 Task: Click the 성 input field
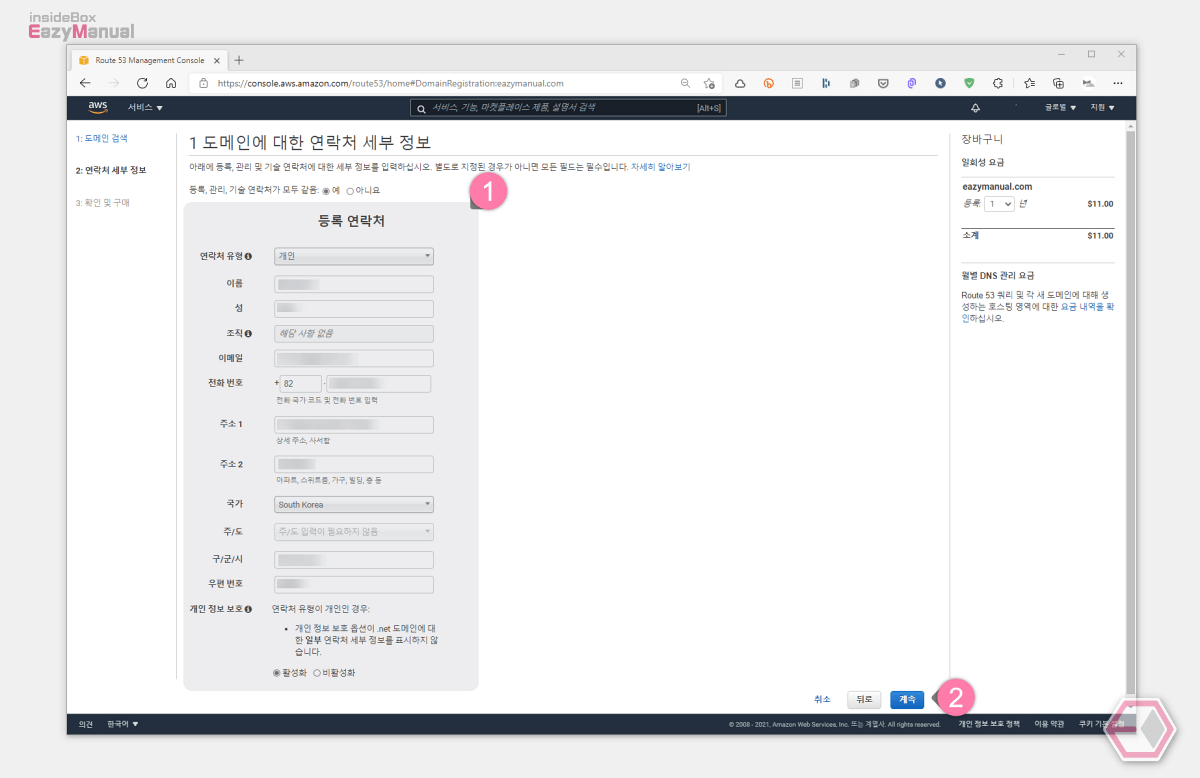click(x=353, y=308)
